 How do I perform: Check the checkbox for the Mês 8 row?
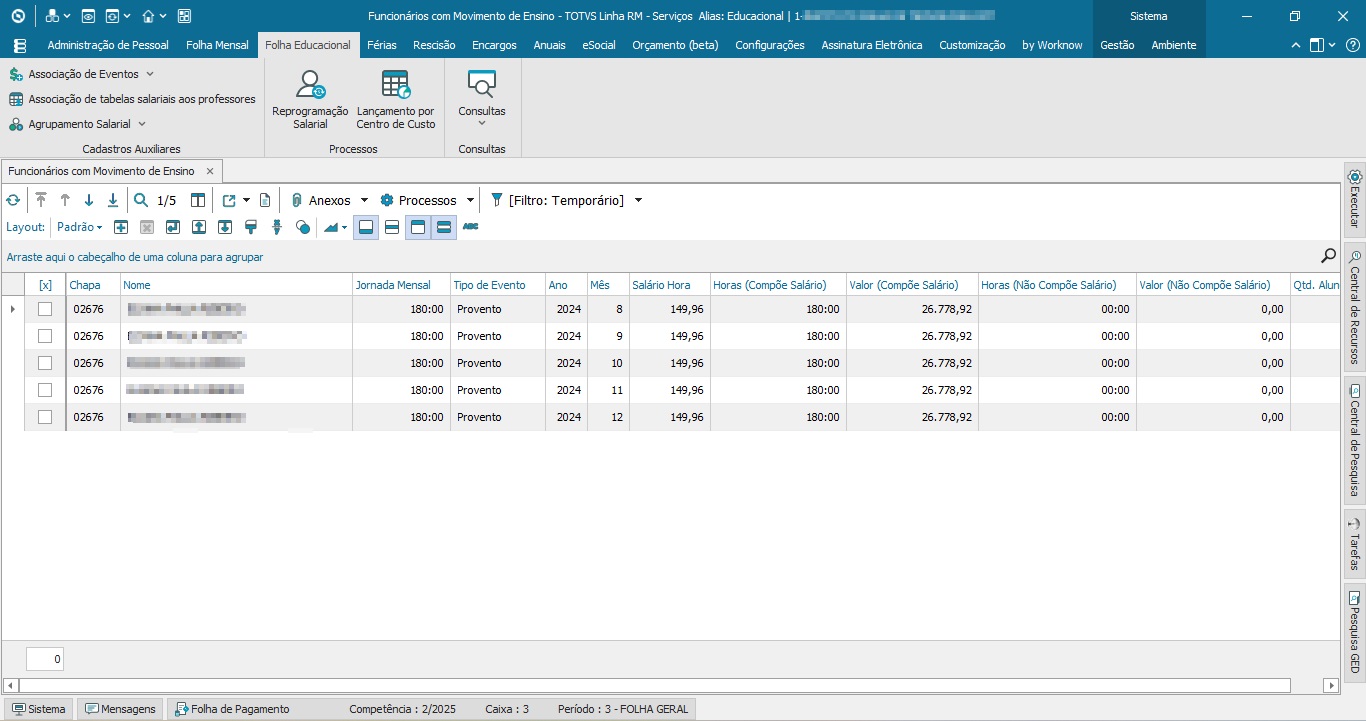[x=45, y=309]
